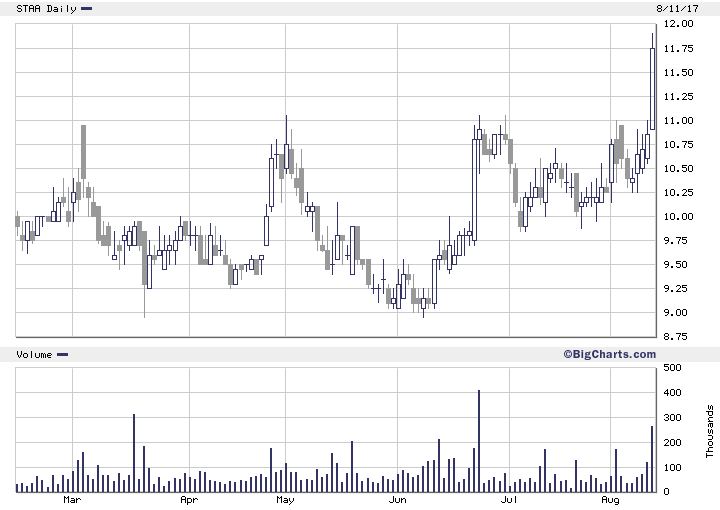720x510 pixels.
Task: Click the 10.50 price axis label
Action: [x=679, y=168]
